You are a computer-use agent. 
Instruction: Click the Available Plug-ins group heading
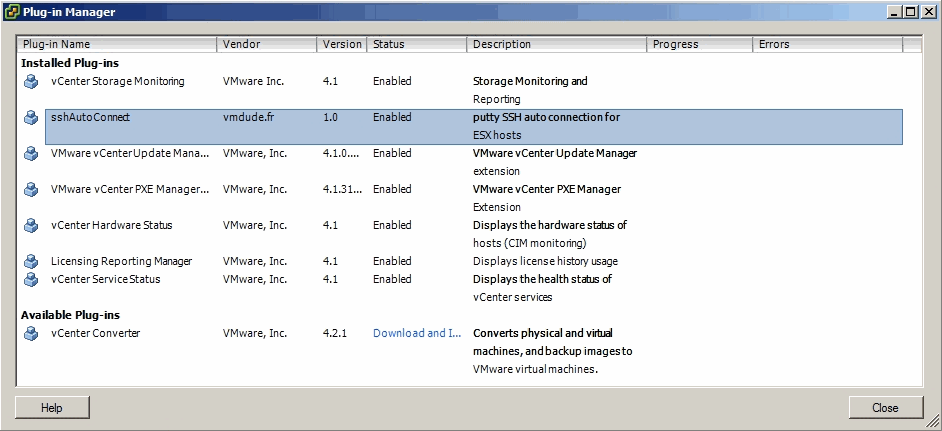point(70,315)
